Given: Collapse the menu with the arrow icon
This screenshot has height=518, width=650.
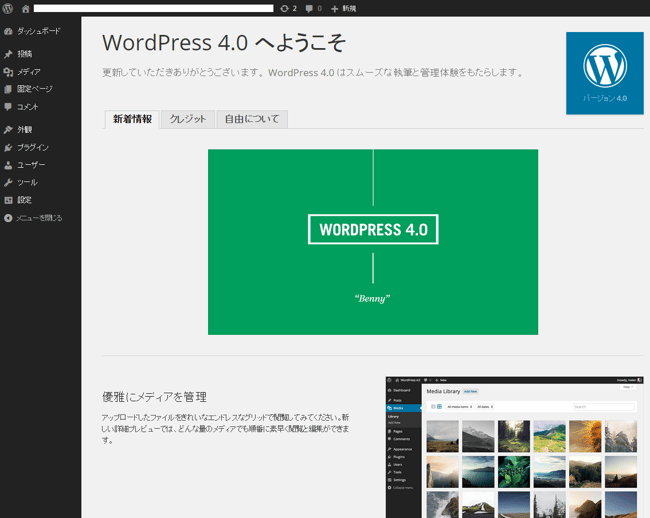Looking at the screenshot, I should click(x=8, y=218).
